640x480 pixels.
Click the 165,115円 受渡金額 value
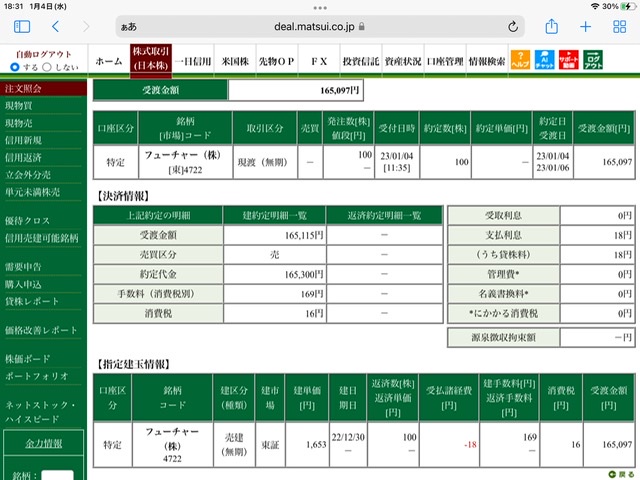click(x=304, y=235)
